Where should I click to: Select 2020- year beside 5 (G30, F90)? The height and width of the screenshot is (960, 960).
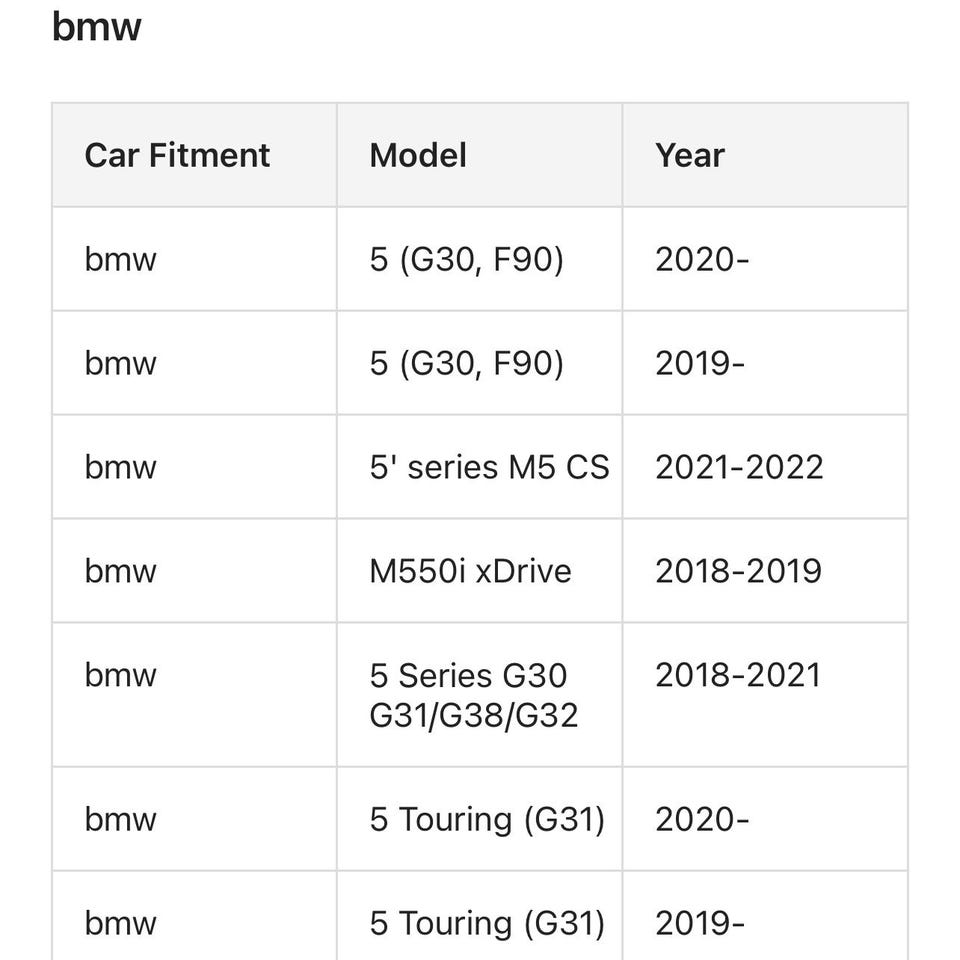coord(702,259)
